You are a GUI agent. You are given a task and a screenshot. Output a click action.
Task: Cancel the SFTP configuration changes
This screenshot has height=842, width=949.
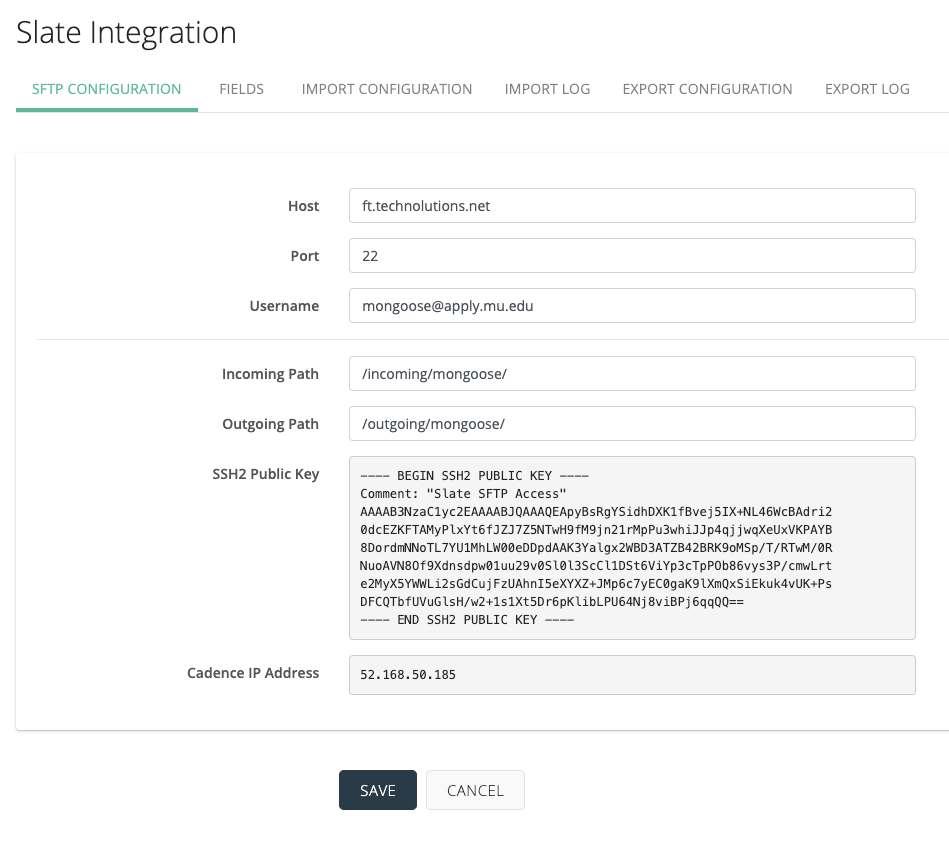point(475,790)
